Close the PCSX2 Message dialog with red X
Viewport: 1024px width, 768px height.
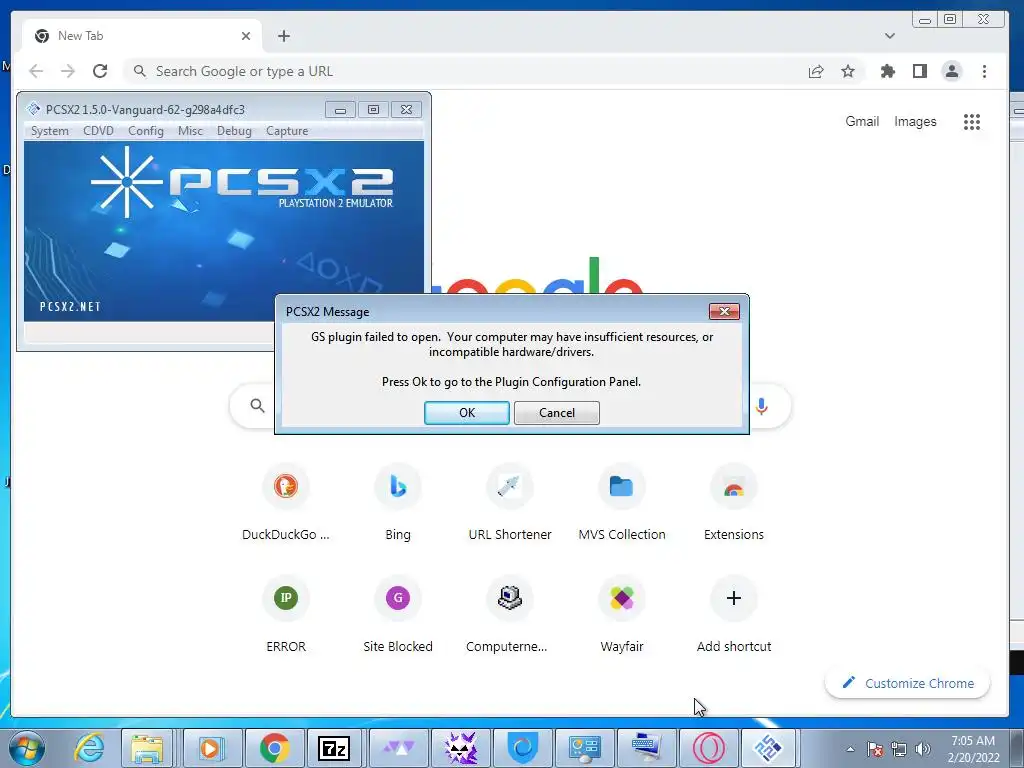click(x=724, y=312)
